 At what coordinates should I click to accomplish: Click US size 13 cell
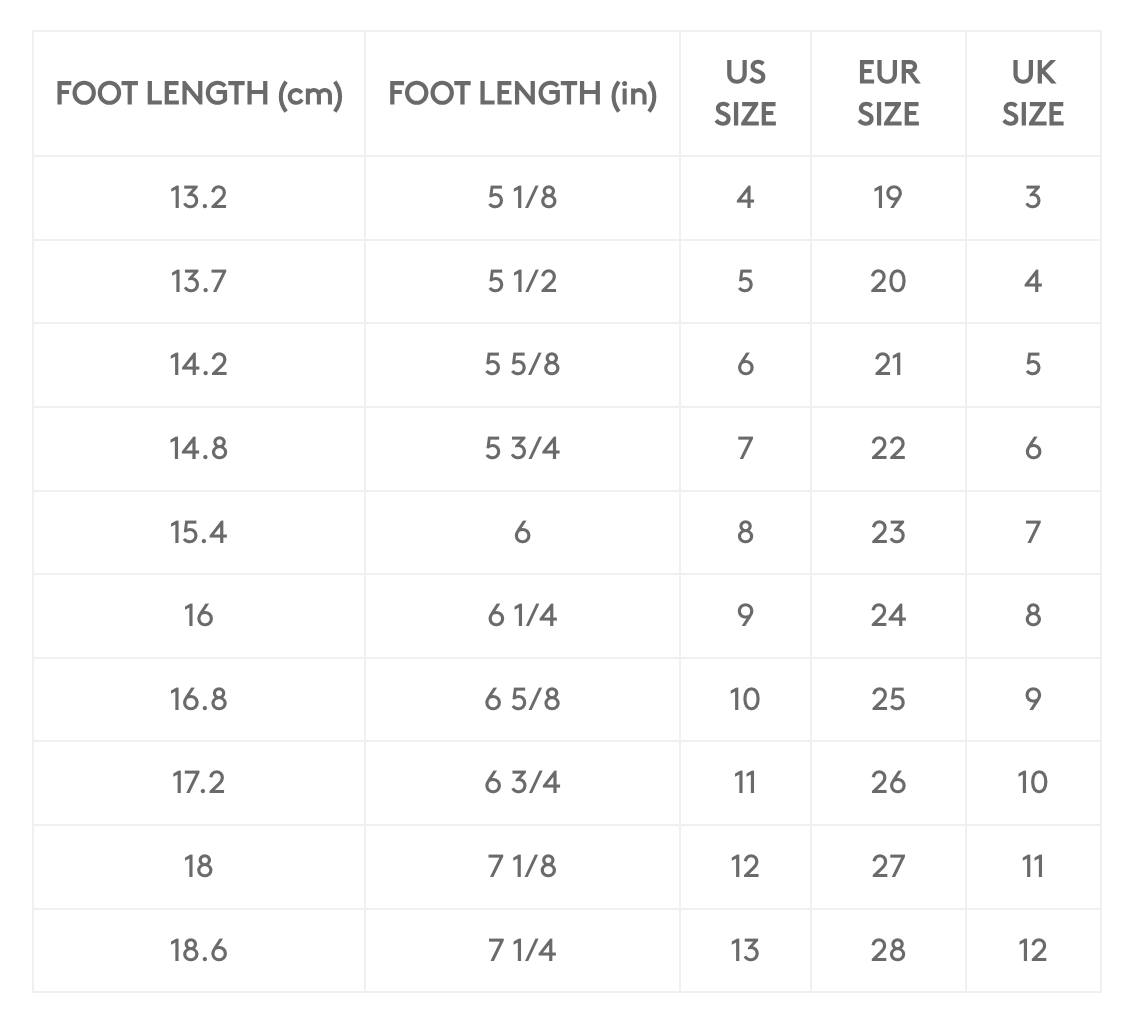pyautogui.click(x=745, y=951)
